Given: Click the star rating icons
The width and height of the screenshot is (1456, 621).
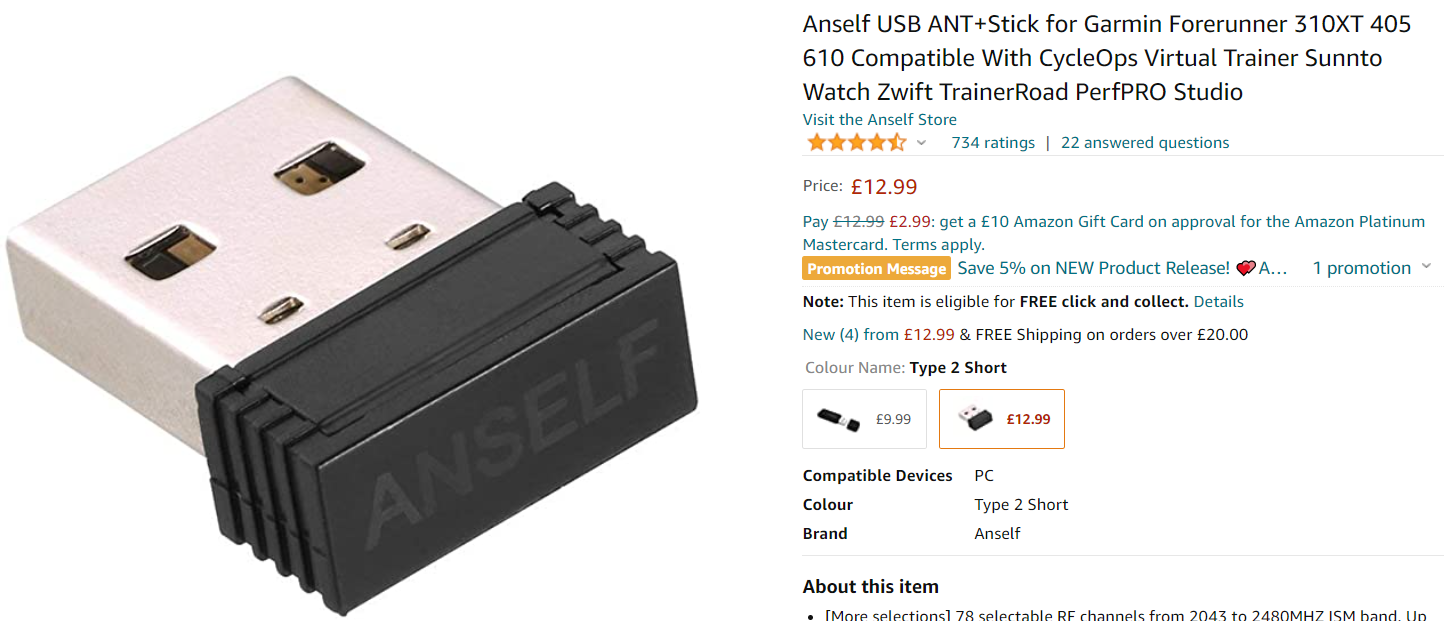Looking at the screenshot, I should coord(855,142).
